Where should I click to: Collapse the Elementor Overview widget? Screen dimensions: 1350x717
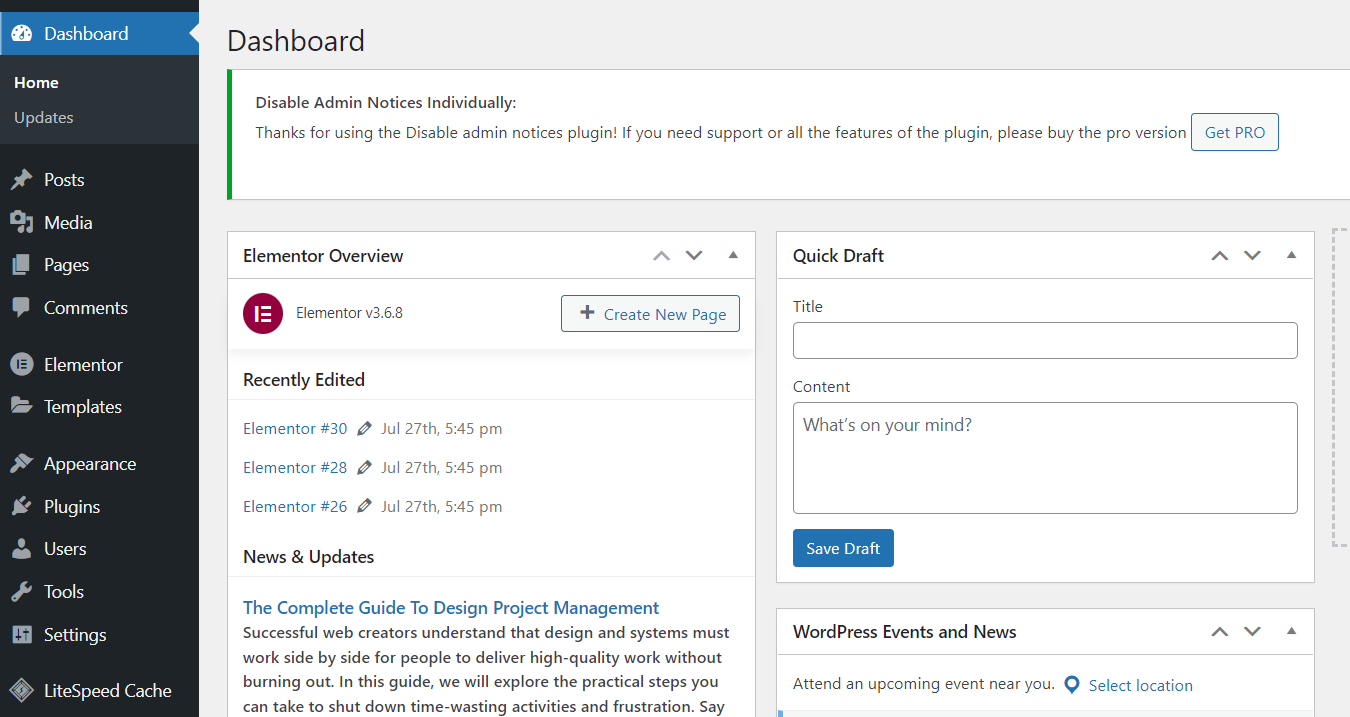point(733,255)
